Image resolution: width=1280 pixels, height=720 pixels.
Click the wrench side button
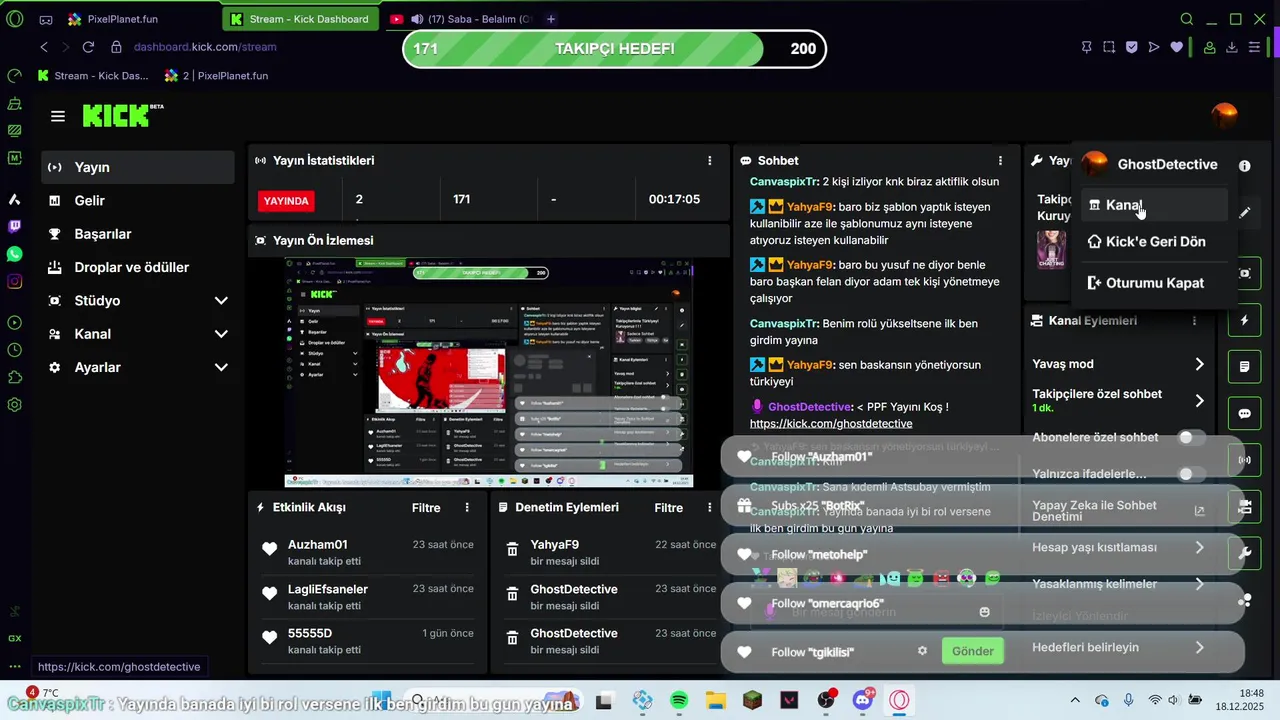[1245, 552]
